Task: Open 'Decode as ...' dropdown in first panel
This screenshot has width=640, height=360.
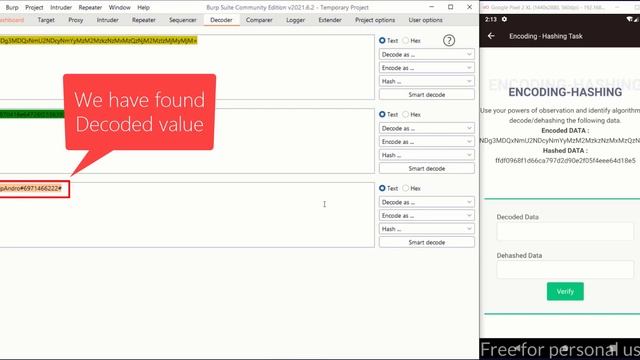Action: coord(427,54)
